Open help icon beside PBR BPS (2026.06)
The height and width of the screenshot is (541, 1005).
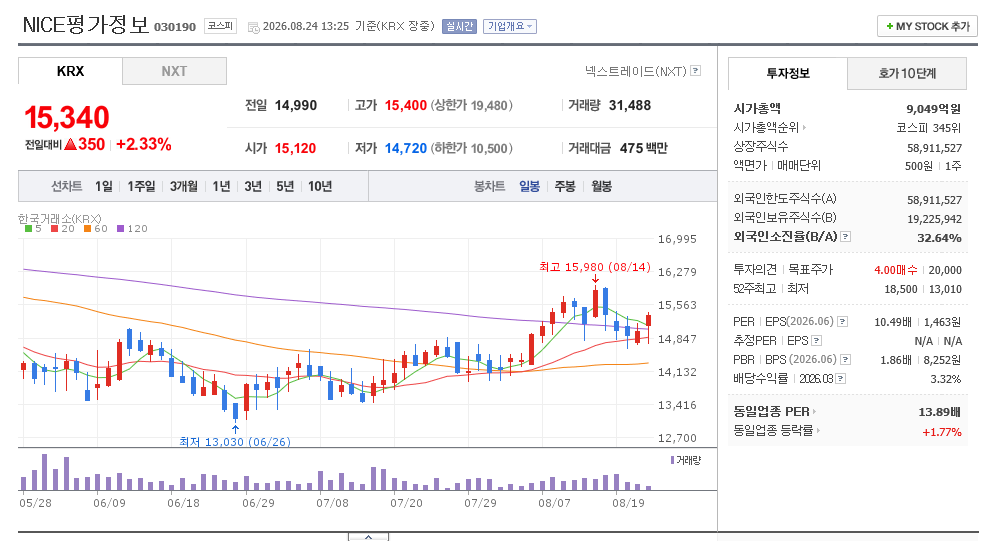(845, 360)
